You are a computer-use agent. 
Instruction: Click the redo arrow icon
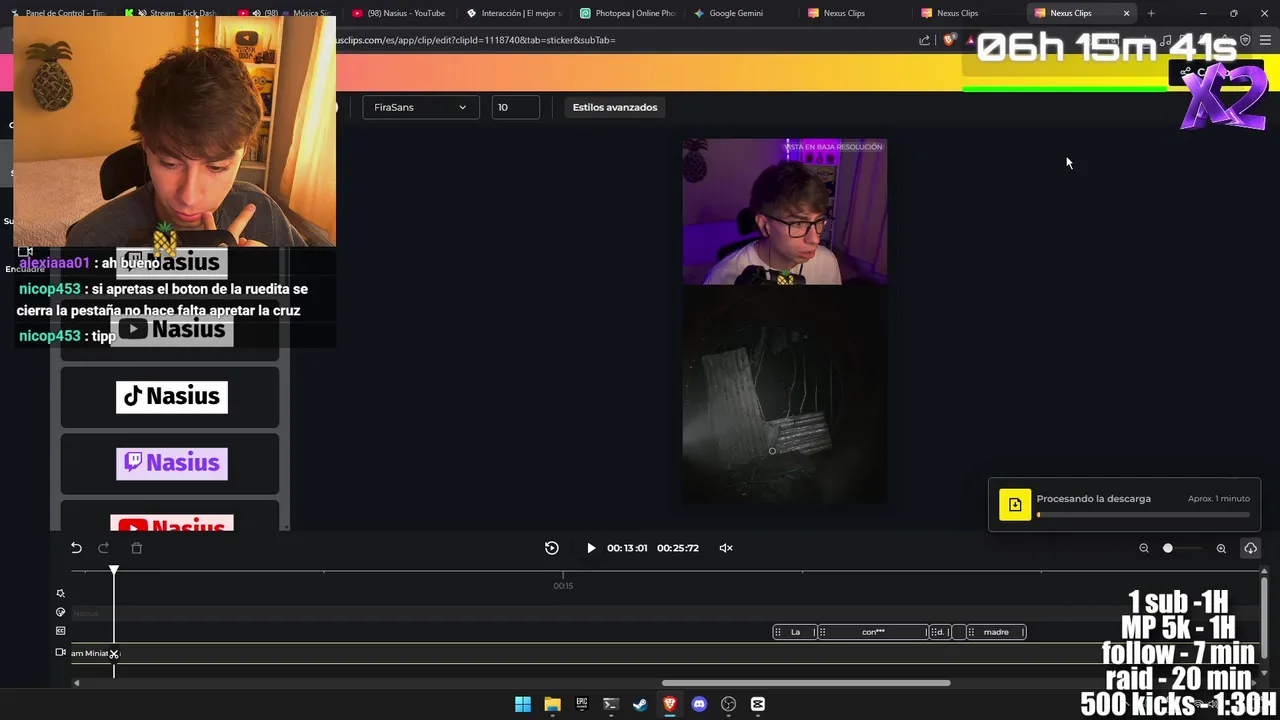(x=103, y=548)
